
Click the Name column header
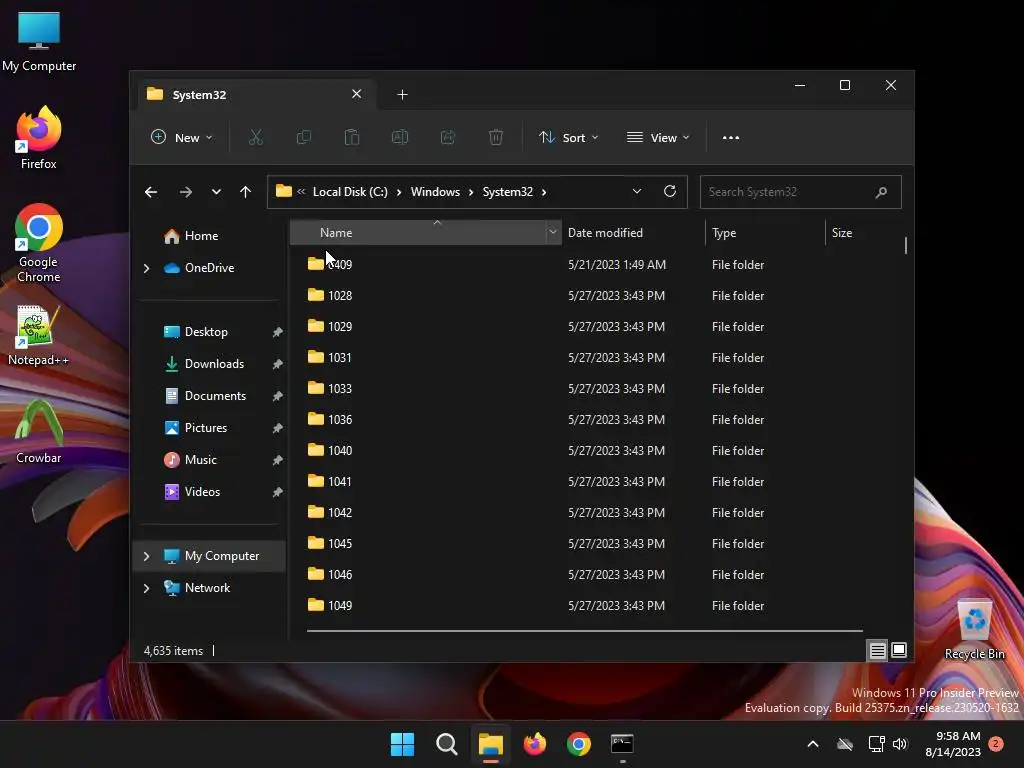pyautogui.click(x=418, y=232)
